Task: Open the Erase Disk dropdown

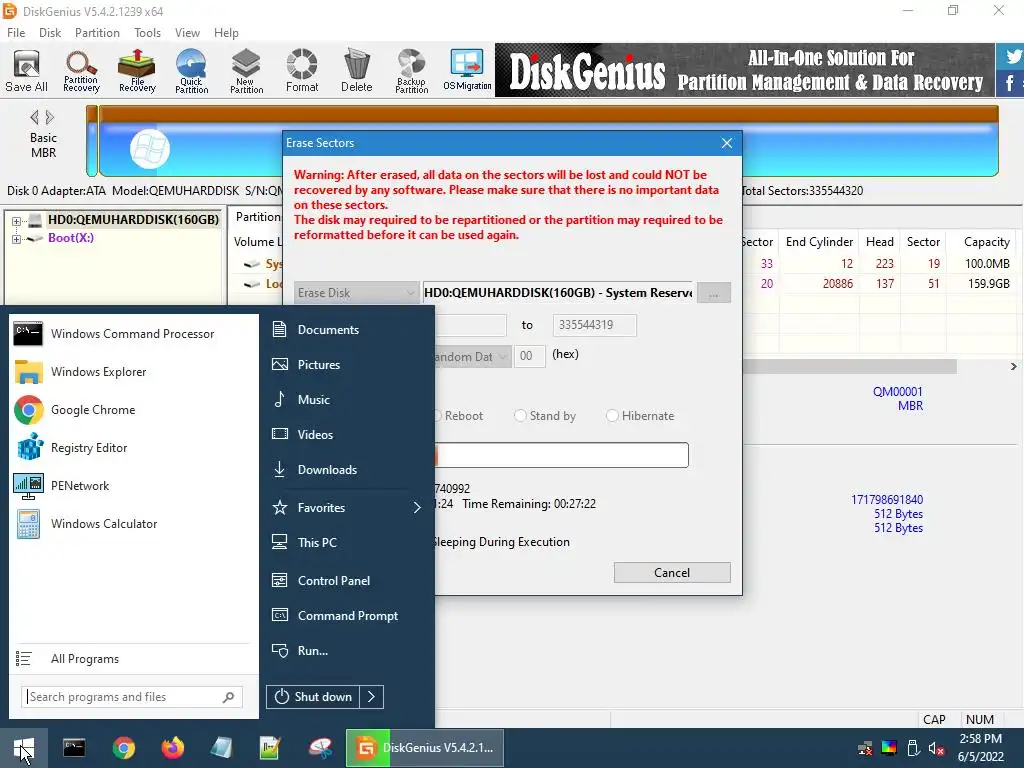Action: (x=356, y=293)
